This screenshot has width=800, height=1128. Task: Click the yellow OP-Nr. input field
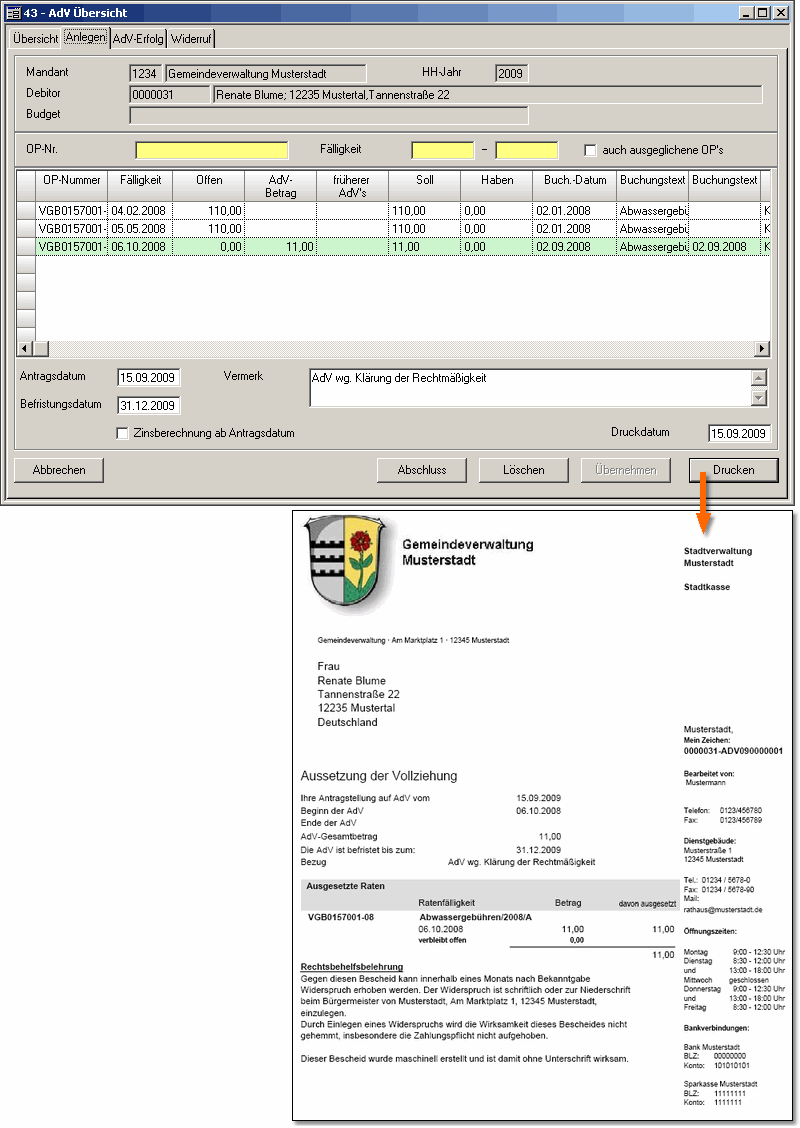point(212,150)
